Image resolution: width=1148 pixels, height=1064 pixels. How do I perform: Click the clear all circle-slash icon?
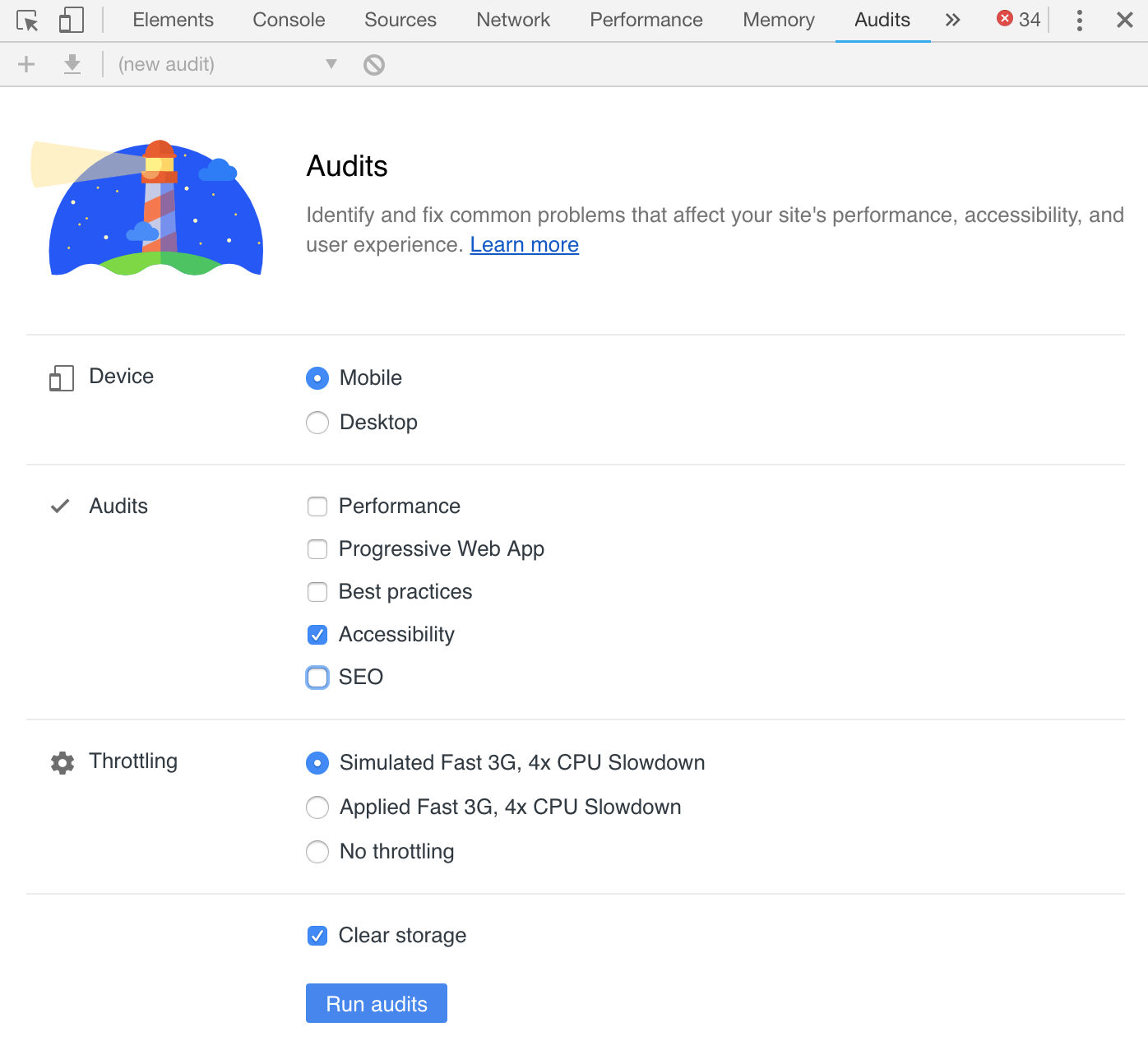pos(374,64)
